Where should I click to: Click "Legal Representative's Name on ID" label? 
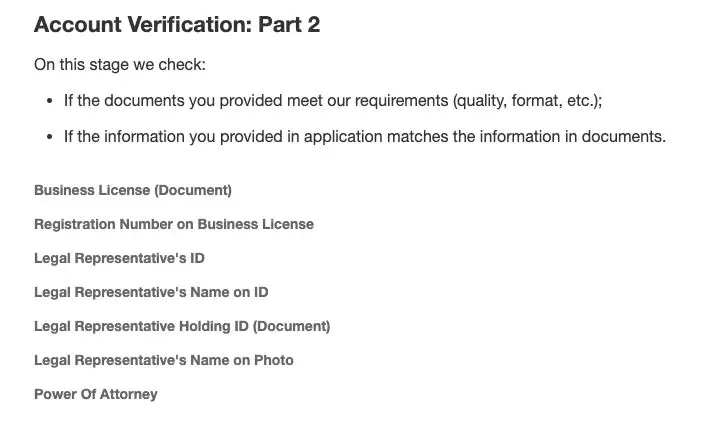(151, 292)
